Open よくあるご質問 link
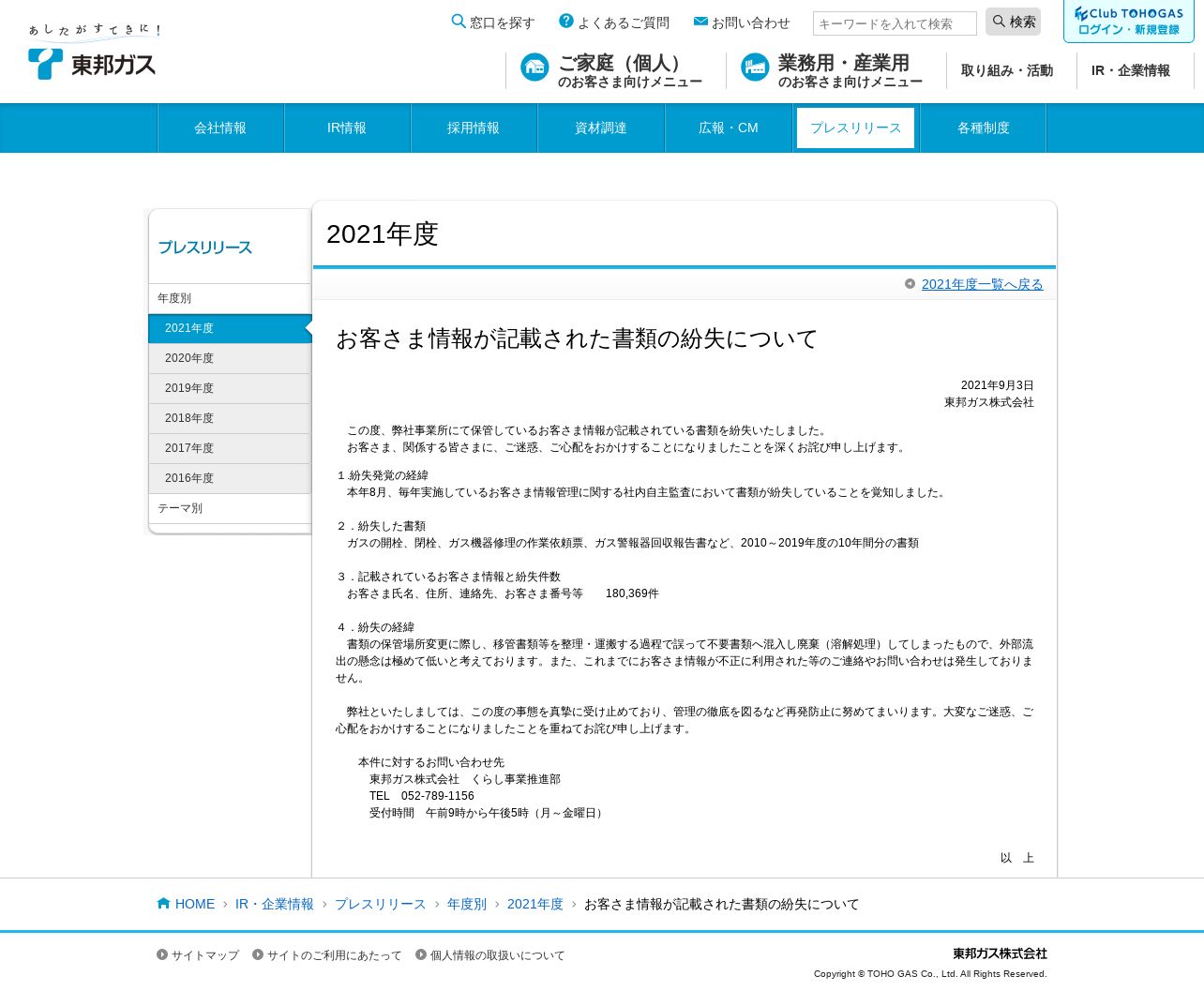1204x991 pixels. click(614, 23)
